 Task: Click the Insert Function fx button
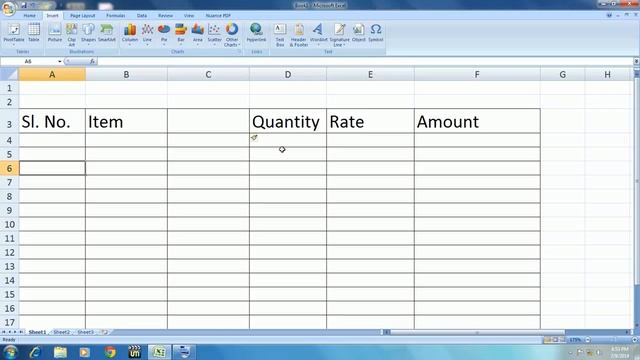tap(93, 61)
